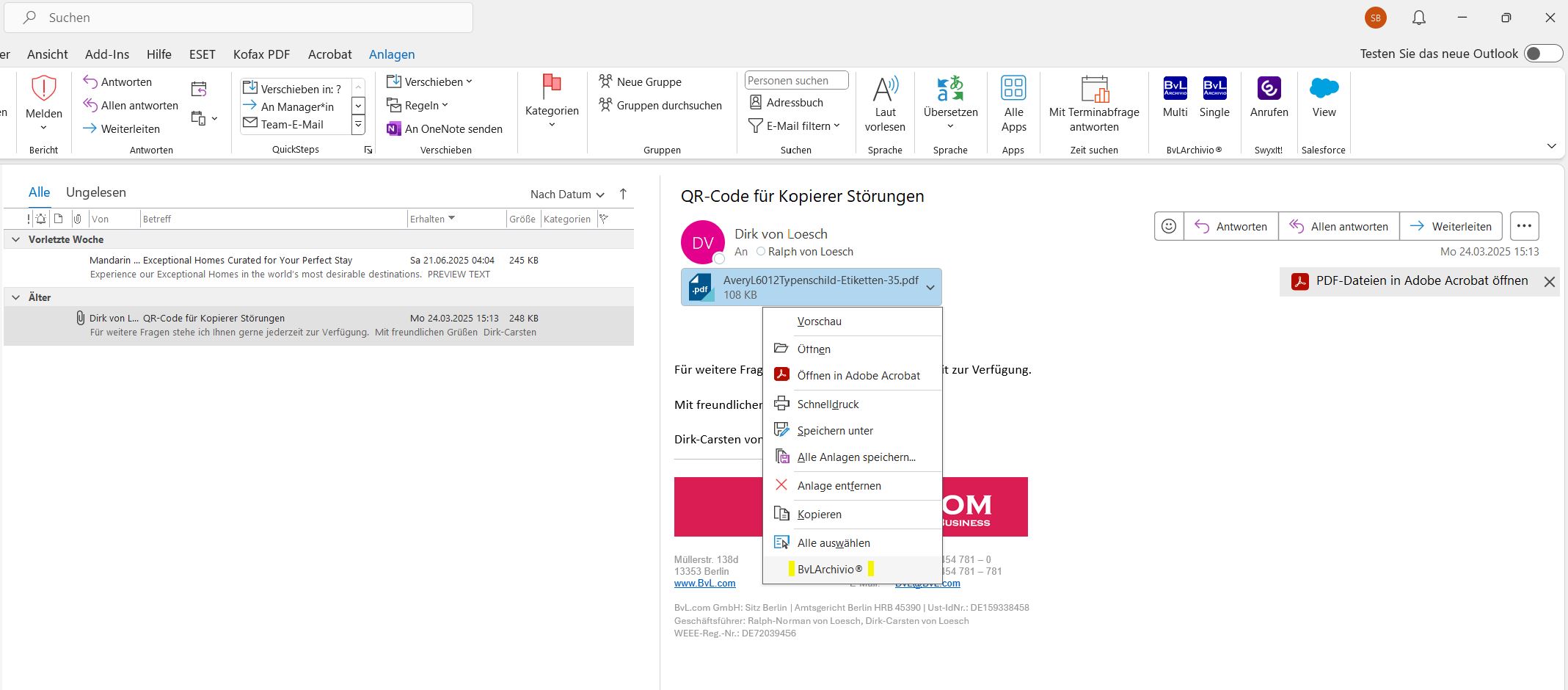Click the Übersetzen translate icon
This screenshot has height=690, width=1568.
tap(950, 89)
